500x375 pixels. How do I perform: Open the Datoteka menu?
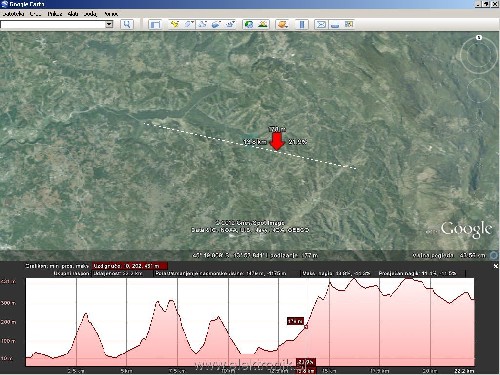point(13,14)
